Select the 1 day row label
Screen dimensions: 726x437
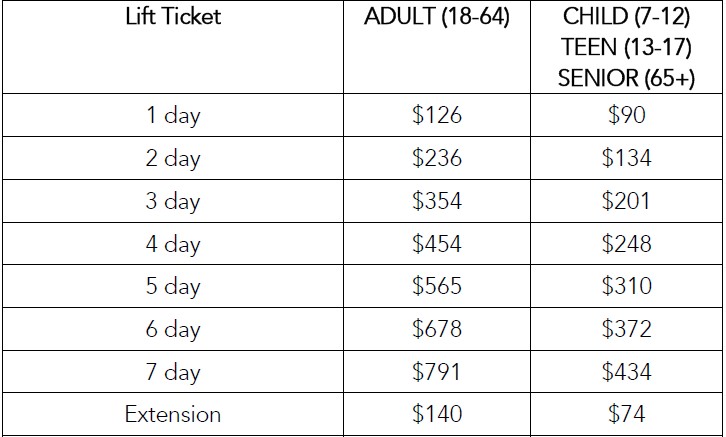(x=173, y=115)
